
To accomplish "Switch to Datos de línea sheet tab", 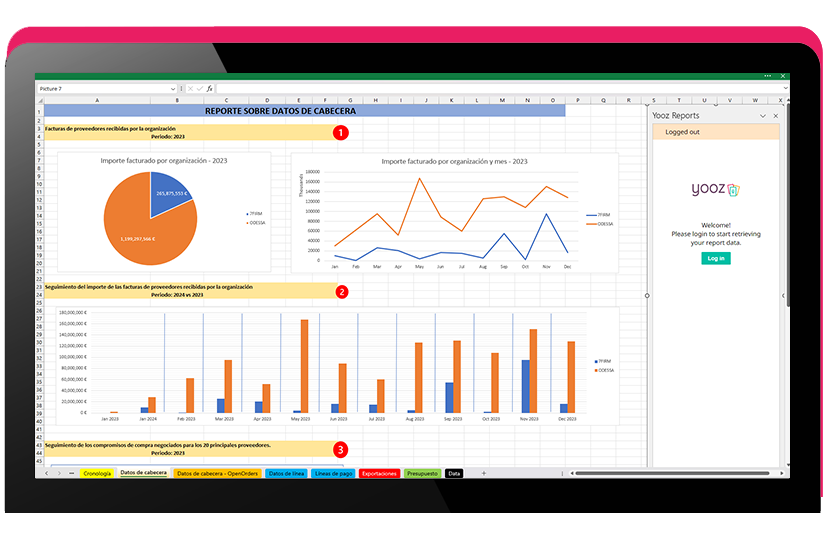I will (286, 474).
